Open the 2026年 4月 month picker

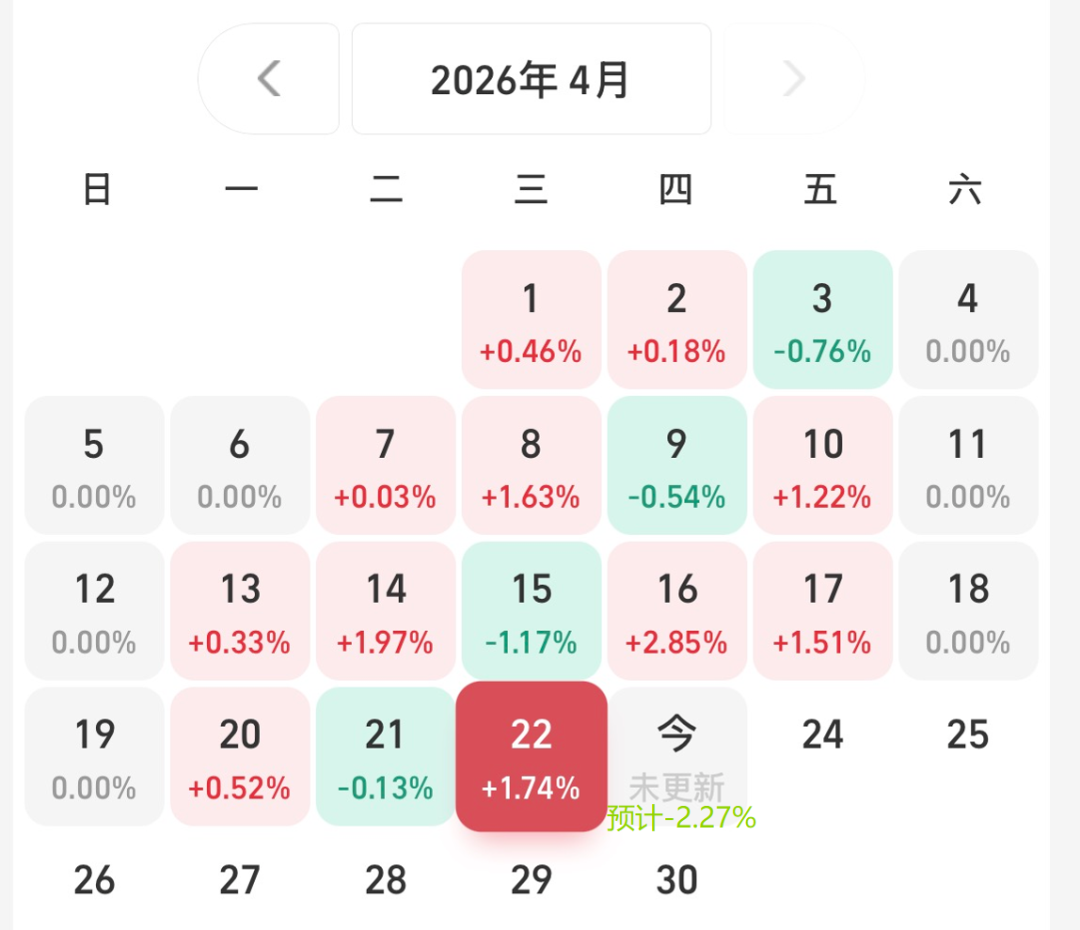531,79
